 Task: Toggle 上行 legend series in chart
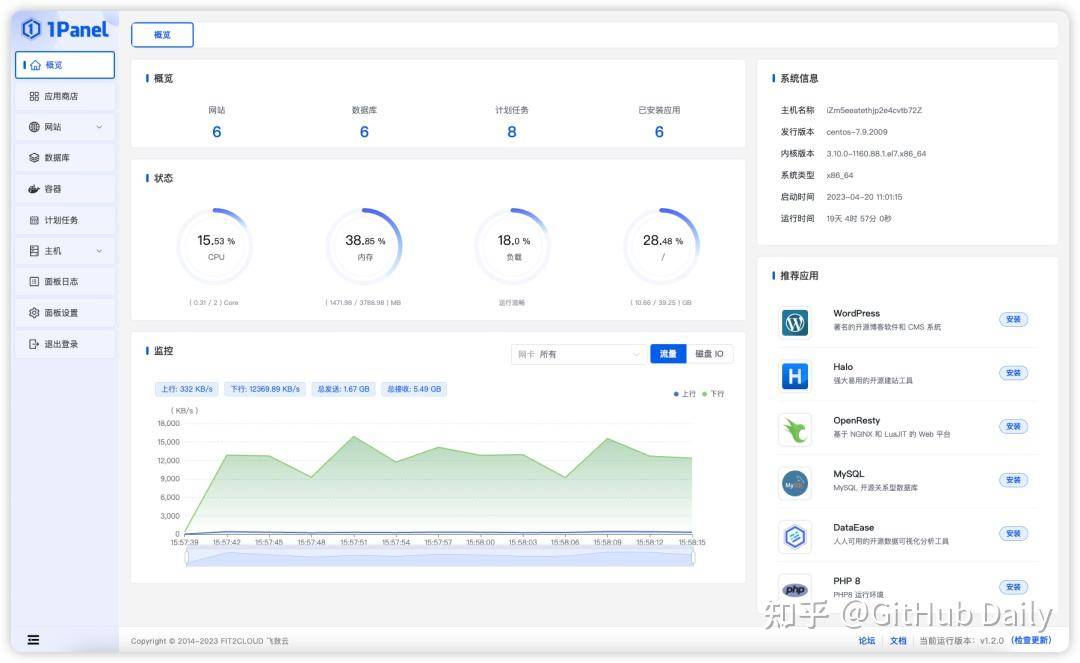pyautogui.click(x=685, y=394)
